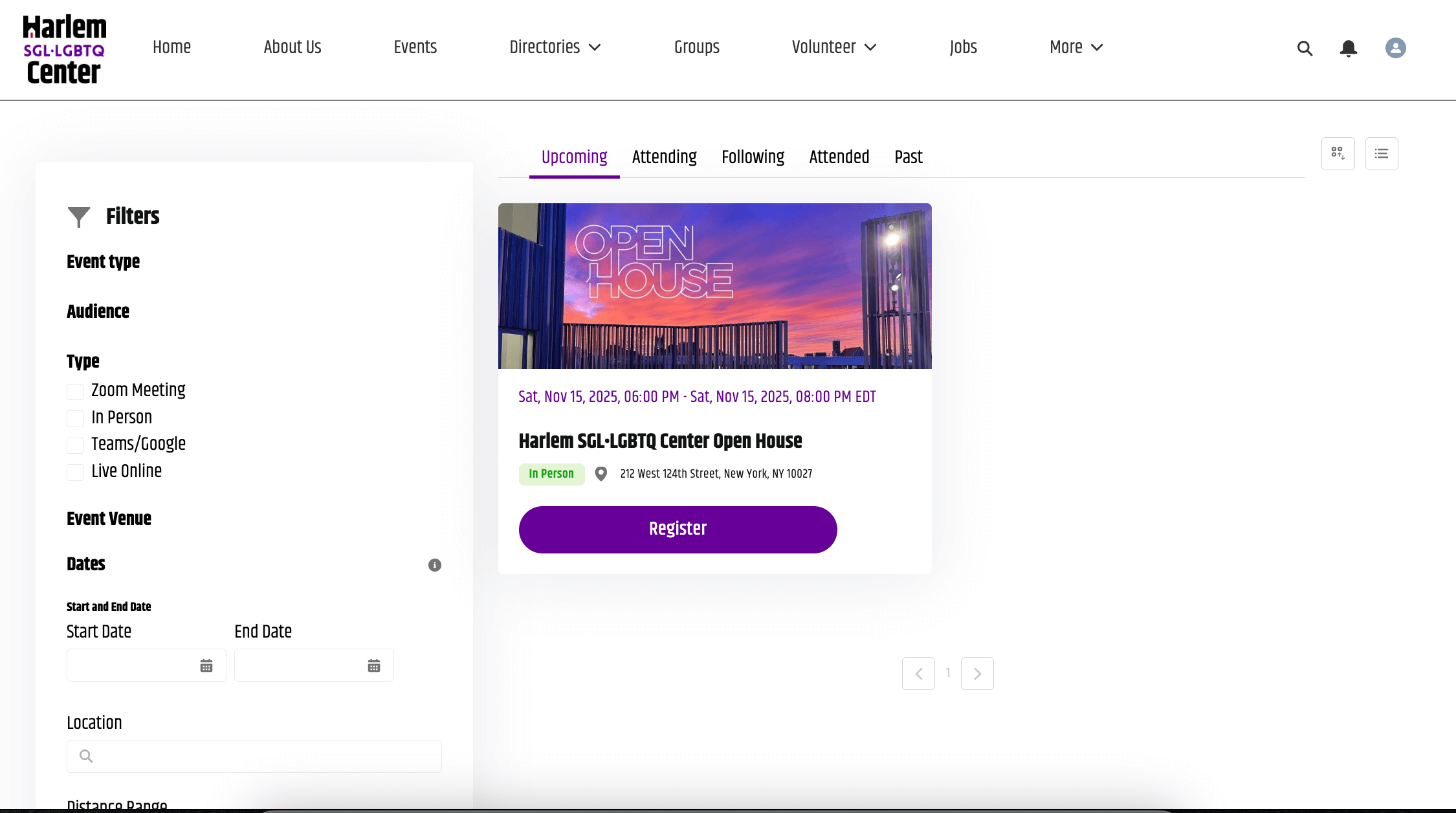Switch to list view layout icon
1456x813 pixels.
(1382, 153)
